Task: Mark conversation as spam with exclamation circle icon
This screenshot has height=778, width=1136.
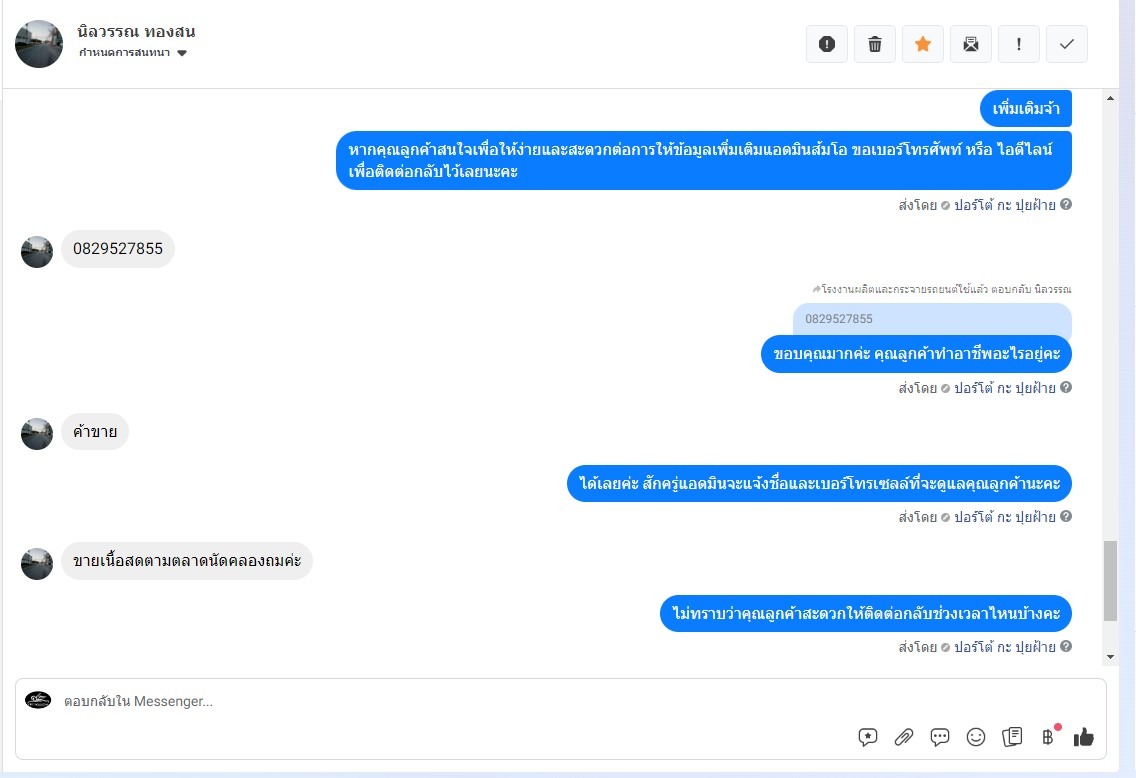Action: point(827,44)
